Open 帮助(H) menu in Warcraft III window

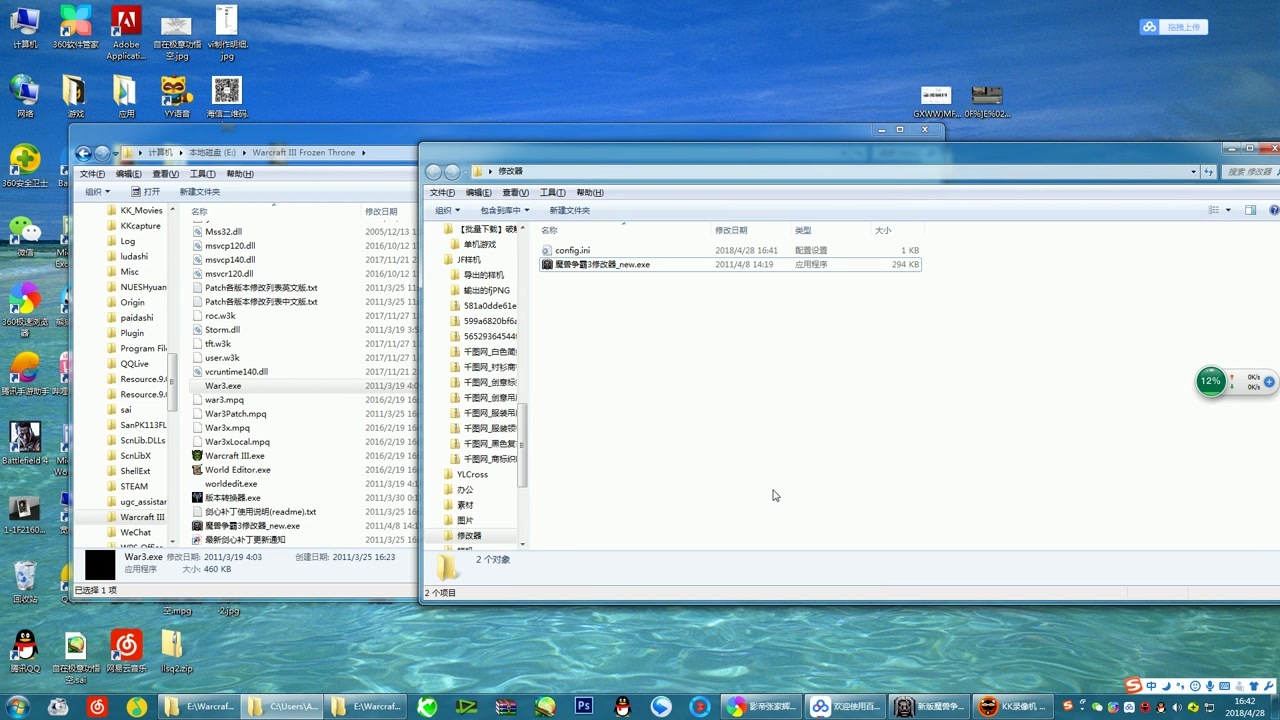click(239, 174)
